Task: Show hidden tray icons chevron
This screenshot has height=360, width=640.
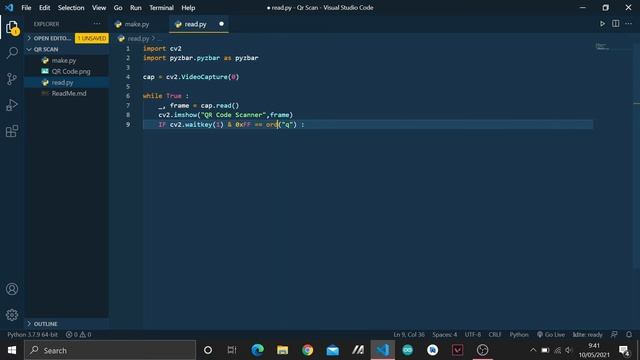Action: point(533,350)
